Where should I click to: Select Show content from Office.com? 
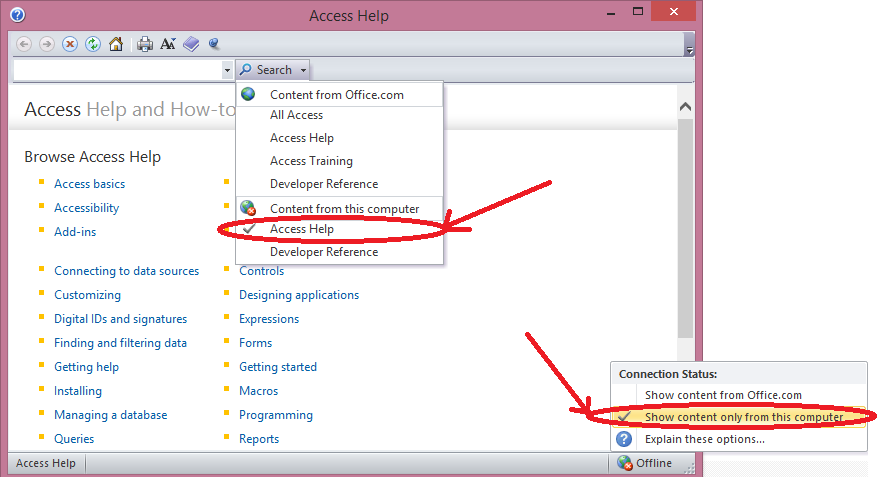723,395
